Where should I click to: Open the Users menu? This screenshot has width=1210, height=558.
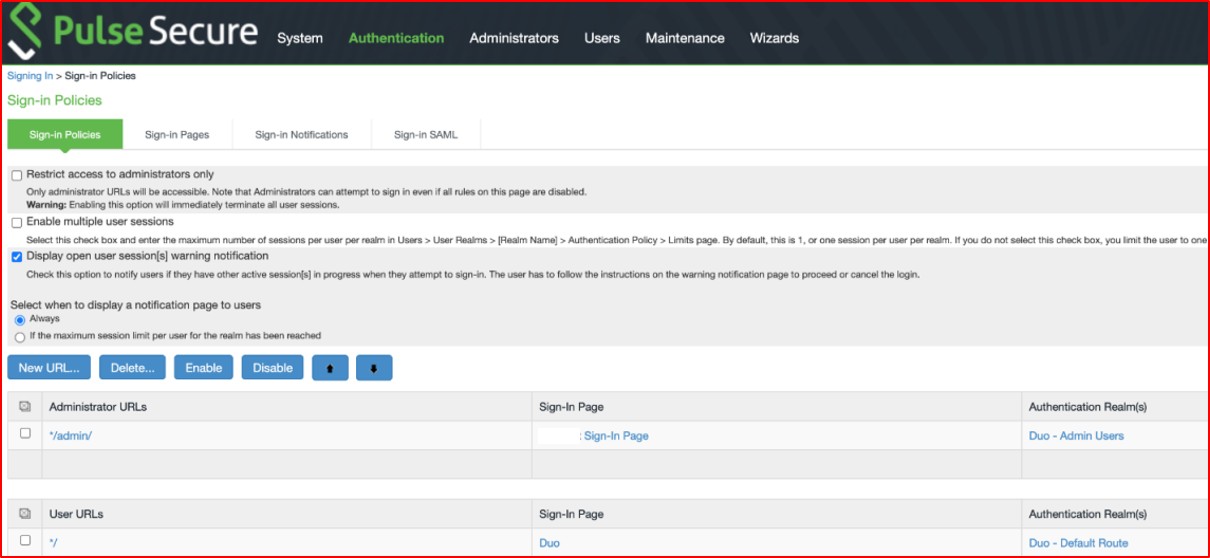(602, 38)
